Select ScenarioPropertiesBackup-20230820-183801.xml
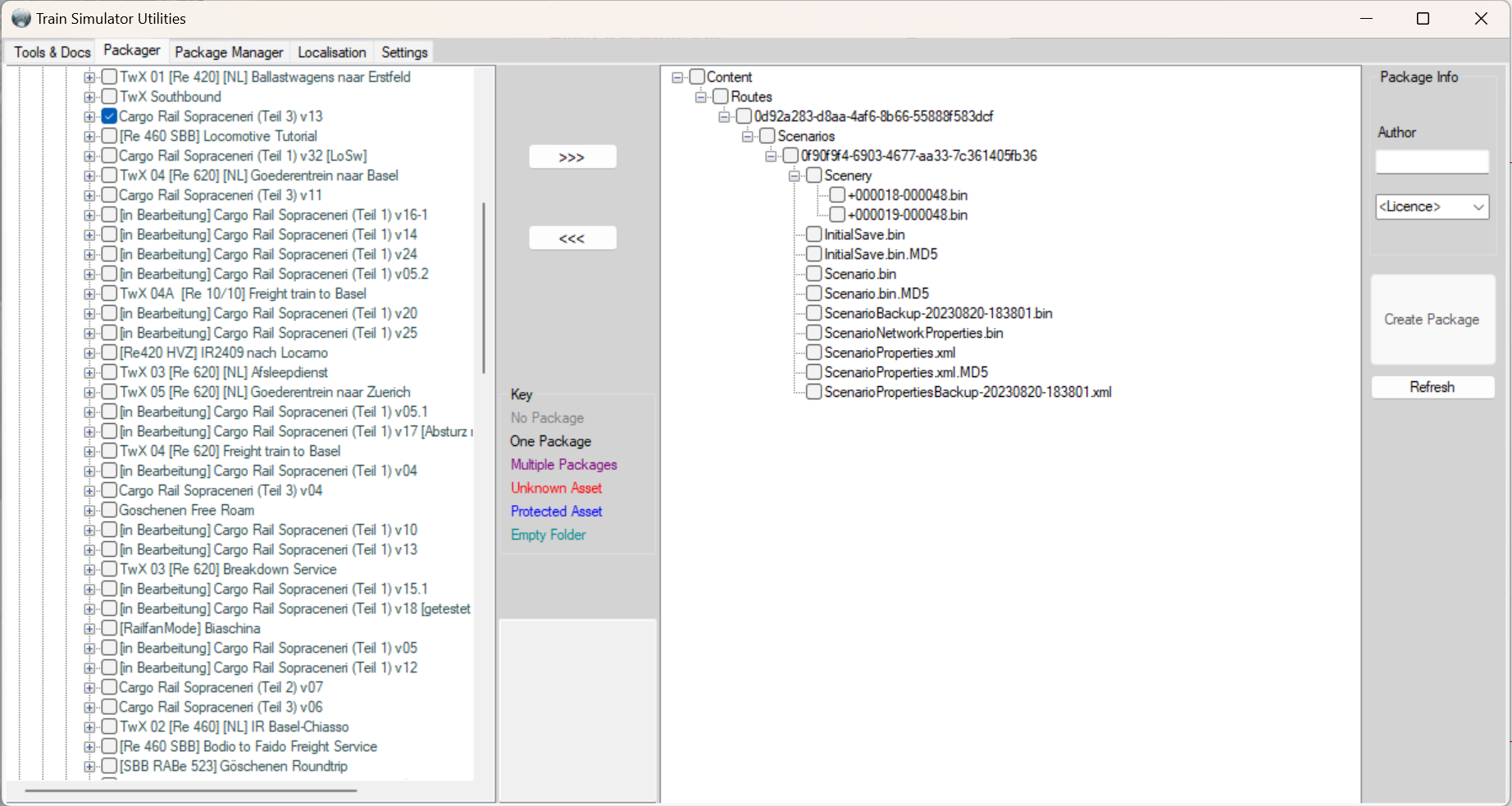Screen dimensions: 1512x806 pyautogui.click(x=968, y=392)
